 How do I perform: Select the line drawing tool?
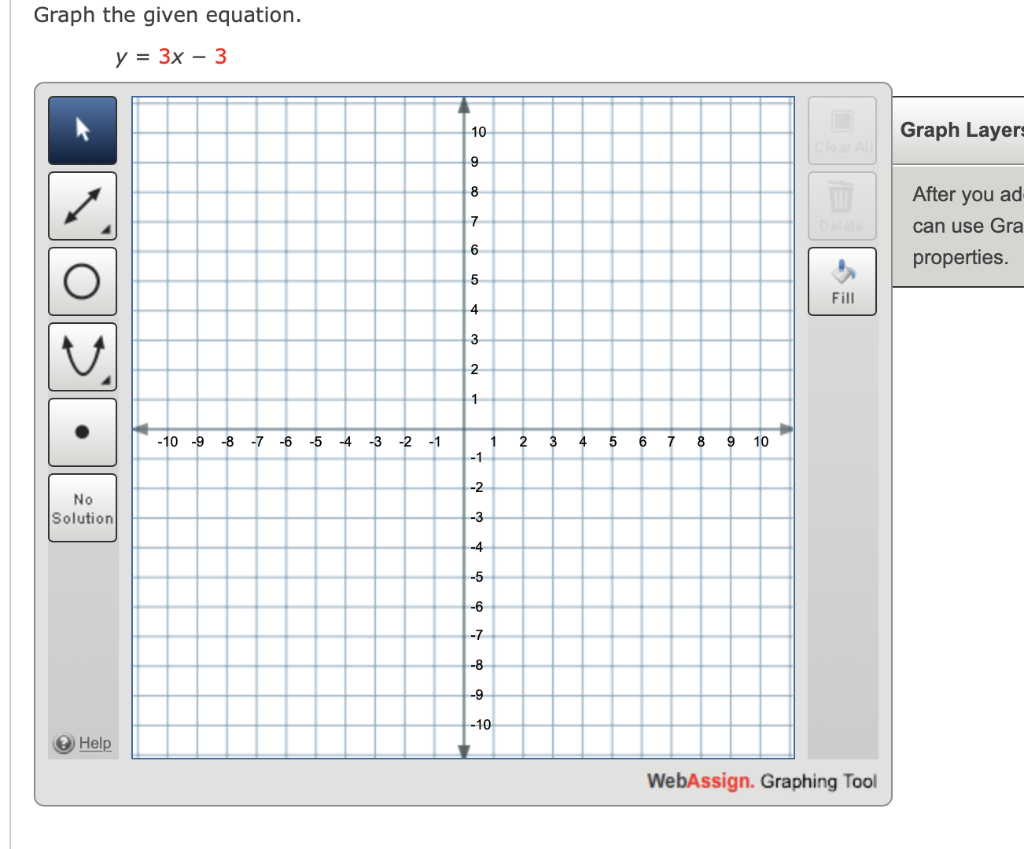82,205
